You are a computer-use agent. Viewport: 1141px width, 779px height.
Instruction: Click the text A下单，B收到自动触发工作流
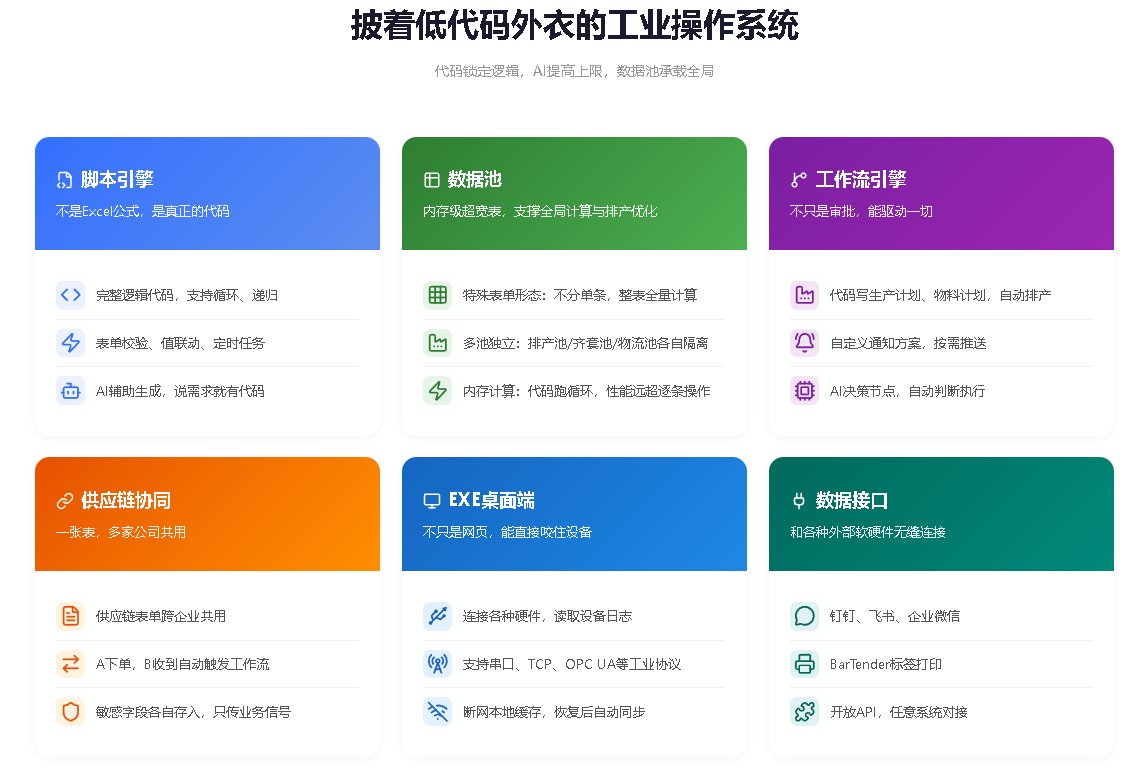click(183, 665)
